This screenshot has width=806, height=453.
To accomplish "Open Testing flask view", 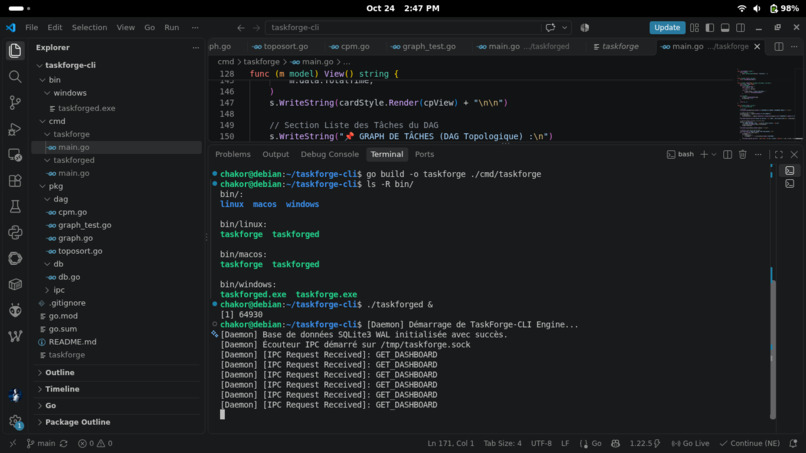I will 15,207.
